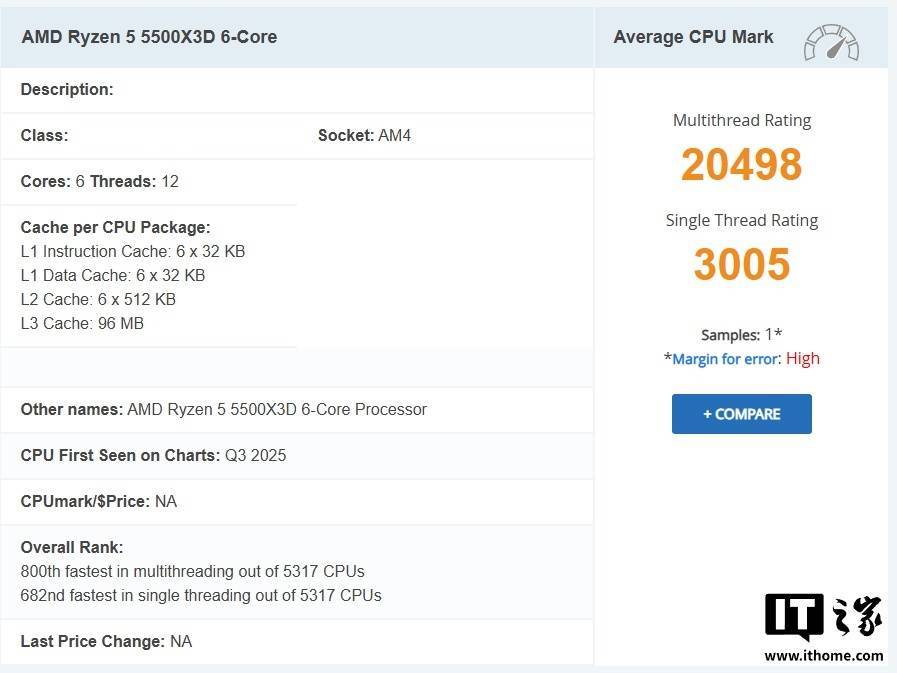Select the L3 Cache: 96 MB line
This screenshot has height=673, width=897.
pos(82,323)
